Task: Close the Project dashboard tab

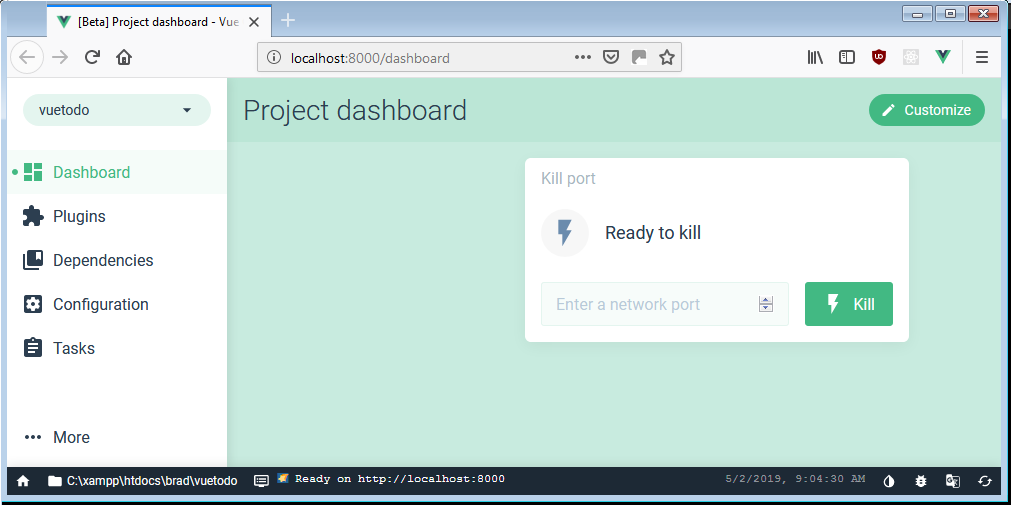Action: (254, 22)
